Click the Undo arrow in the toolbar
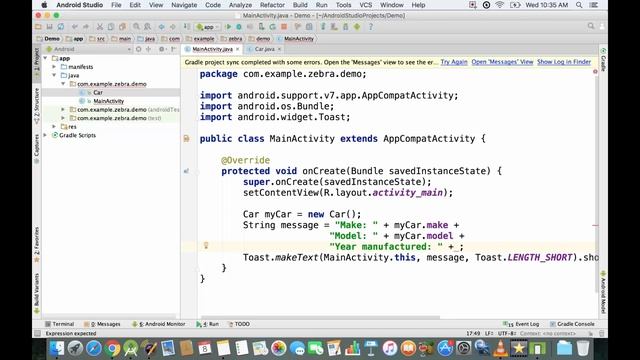The image size is (640, 360). tap(75, 27)
